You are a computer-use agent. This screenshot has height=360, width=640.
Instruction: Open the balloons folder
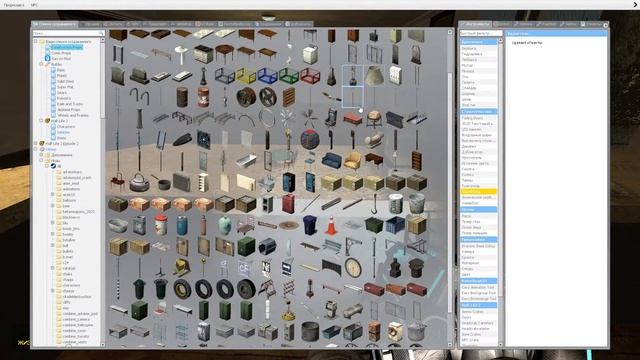(x=69, y=200)
